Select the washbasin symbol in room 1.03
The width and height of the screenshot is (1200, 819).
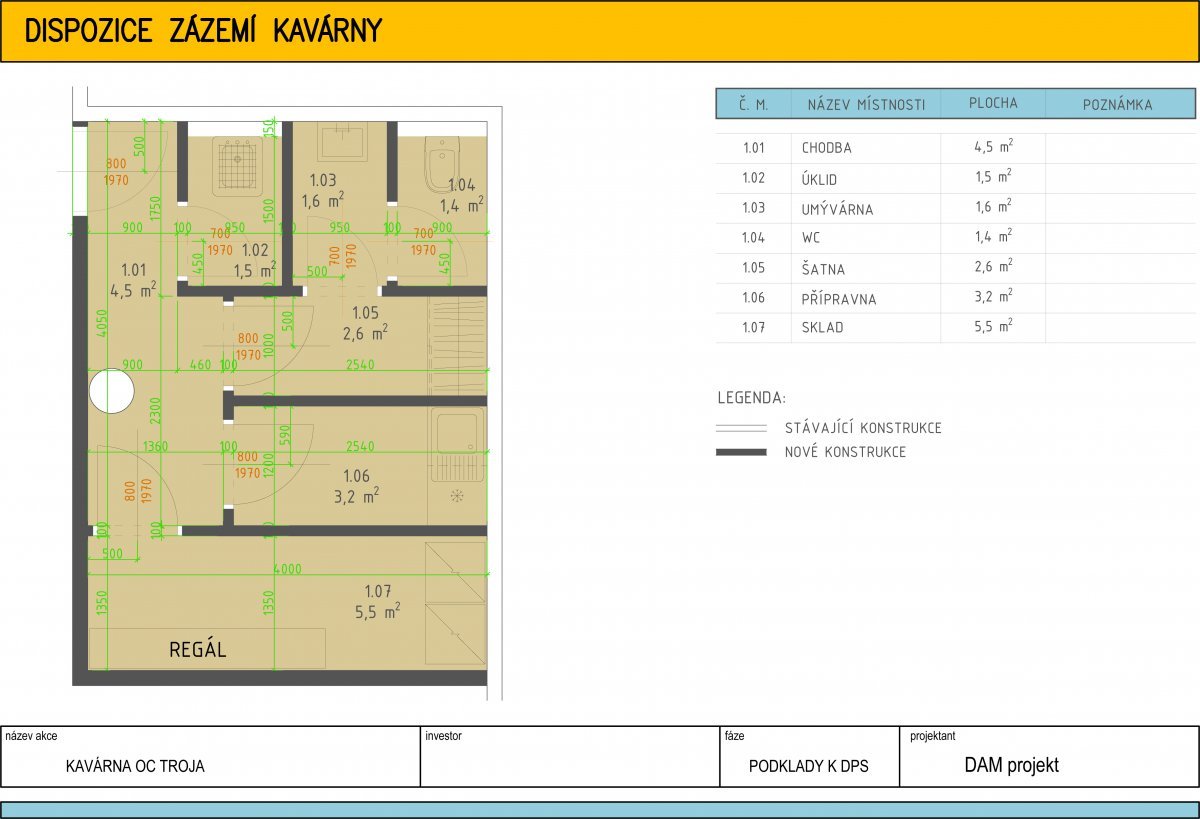[x=342, y=141]
